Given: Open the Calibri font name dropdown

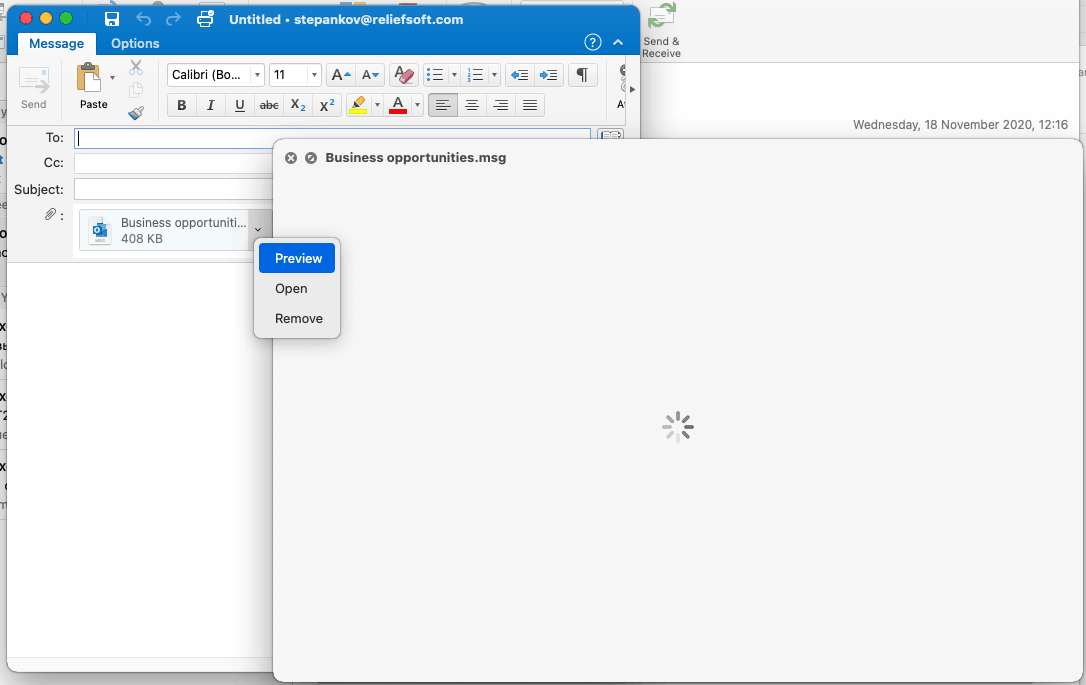Looking at the screenshot, I should click(257, 75).
